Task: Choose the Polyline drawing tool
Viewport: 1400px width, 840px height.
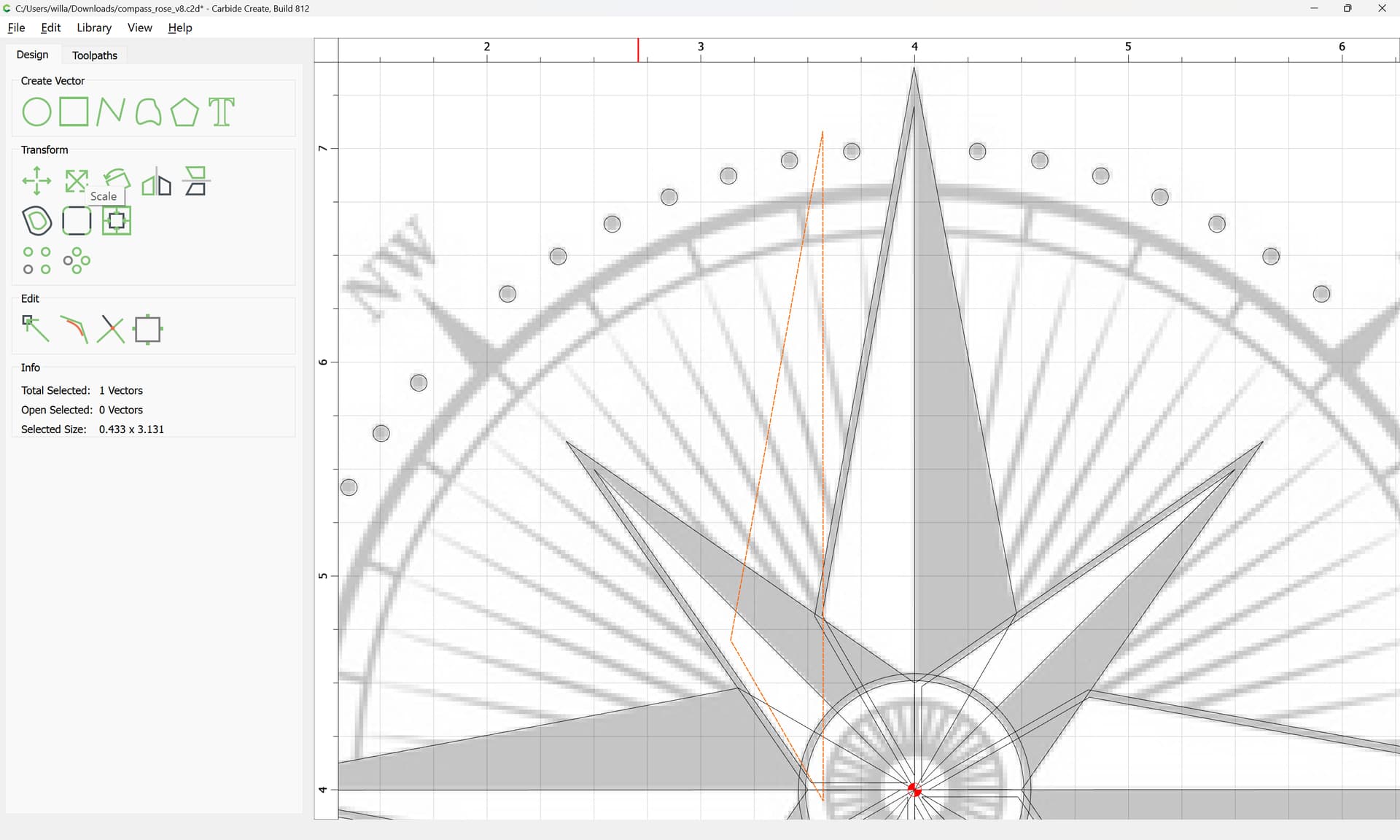Action: pos(111,112)
